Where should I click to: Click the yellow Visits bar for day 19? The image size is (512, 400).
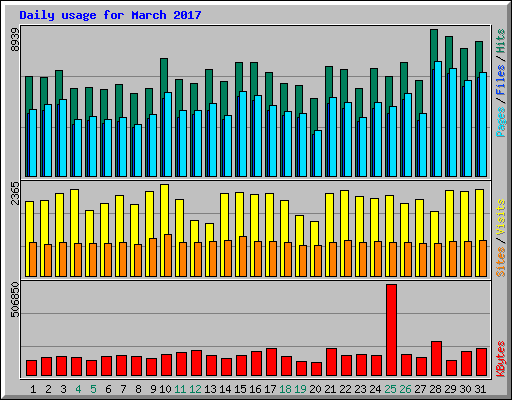tap(299, 230)
